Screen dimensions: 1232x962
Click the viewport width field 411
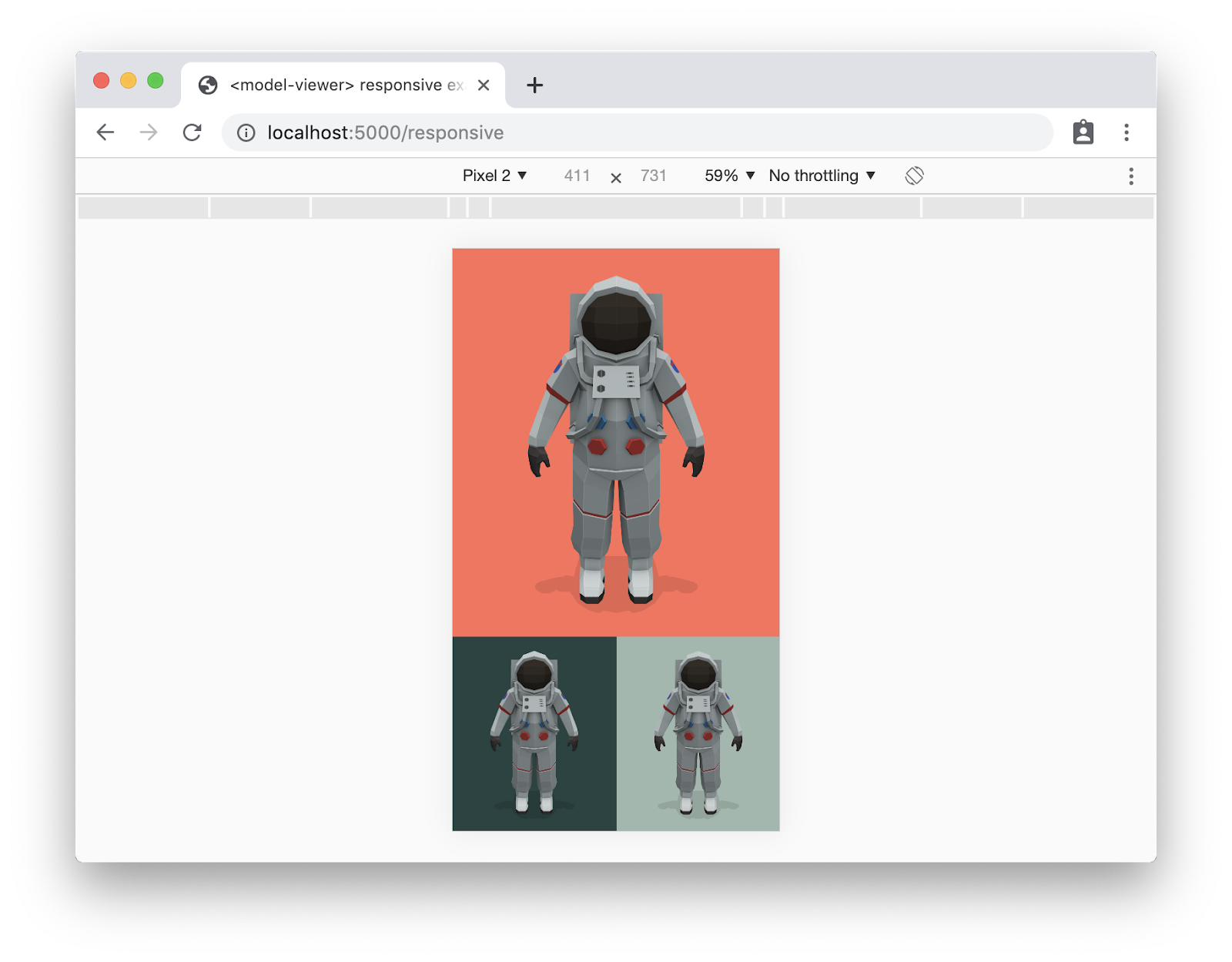tap(577, 176)
